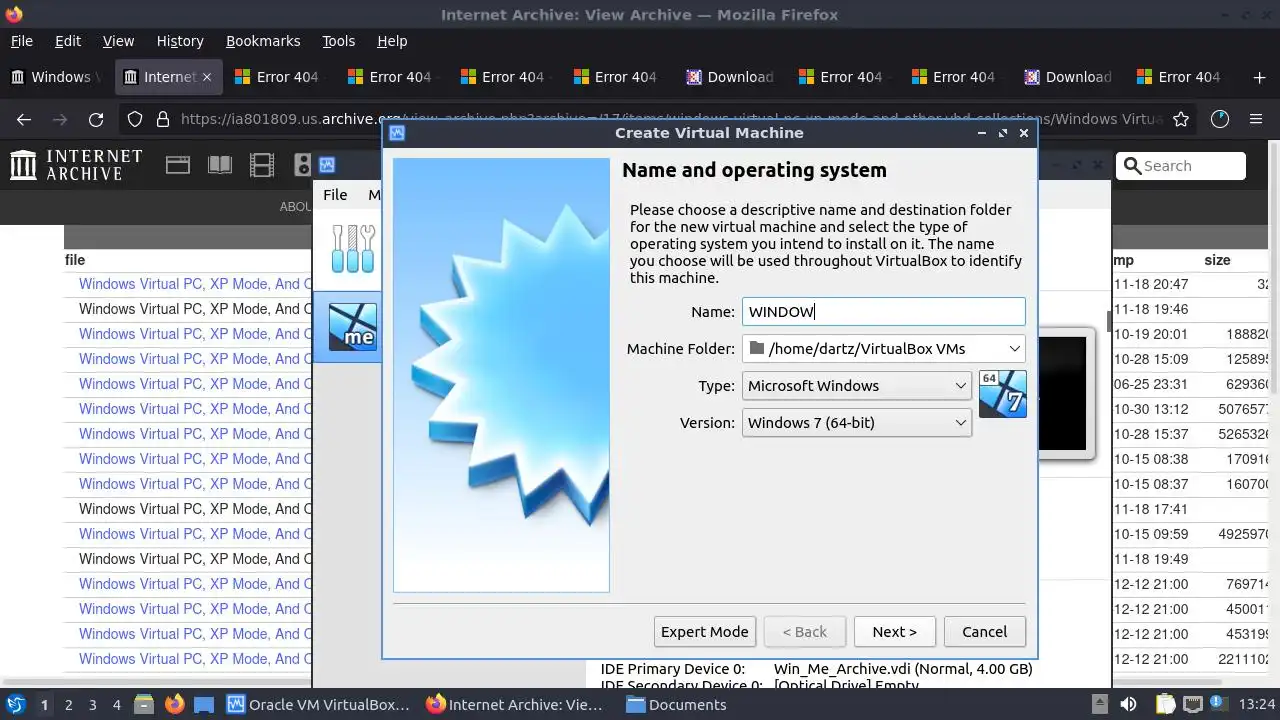Image resolution: width=1280 pixels, height=720 pixels.
Task: Activate Oracle VM VirtualBox taskbar entry
Action: (319, 704)
